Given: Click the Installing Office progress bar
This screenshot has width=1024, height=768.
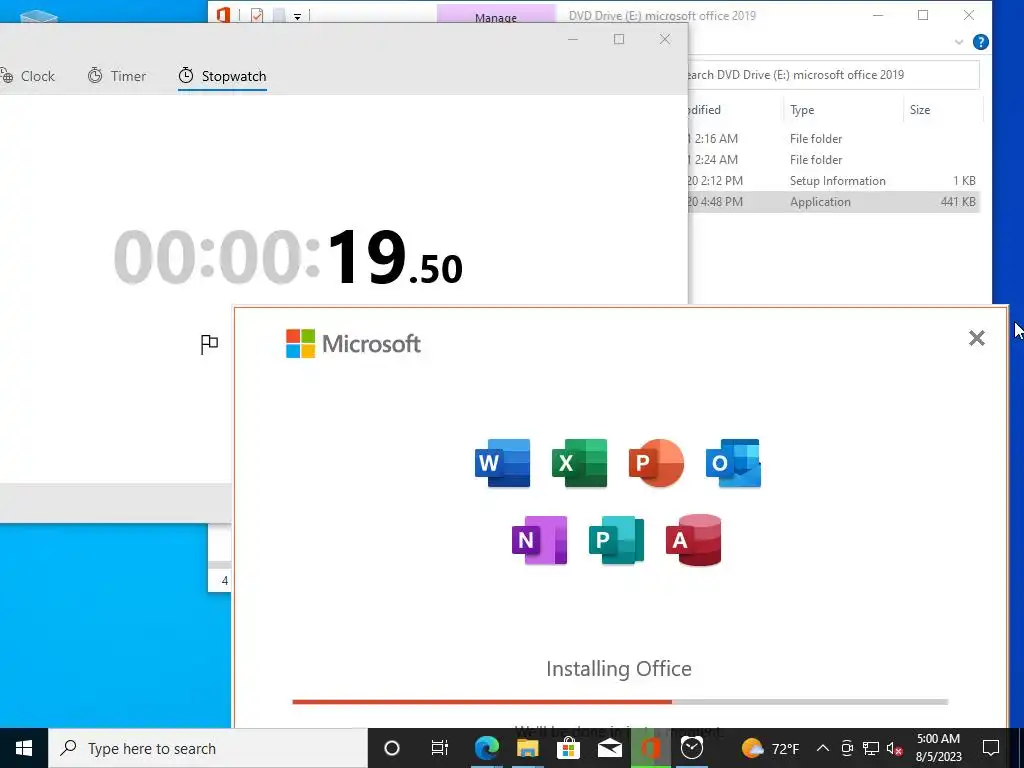Looking at the screenshot, I should tap(620, 702).
